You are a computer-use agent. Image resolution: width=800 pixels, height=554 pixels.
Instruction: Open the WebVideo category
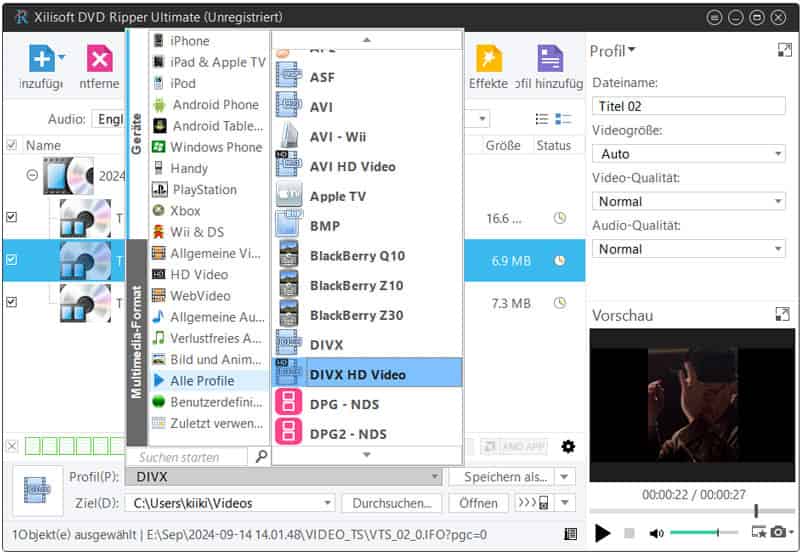tap(209, 296)
